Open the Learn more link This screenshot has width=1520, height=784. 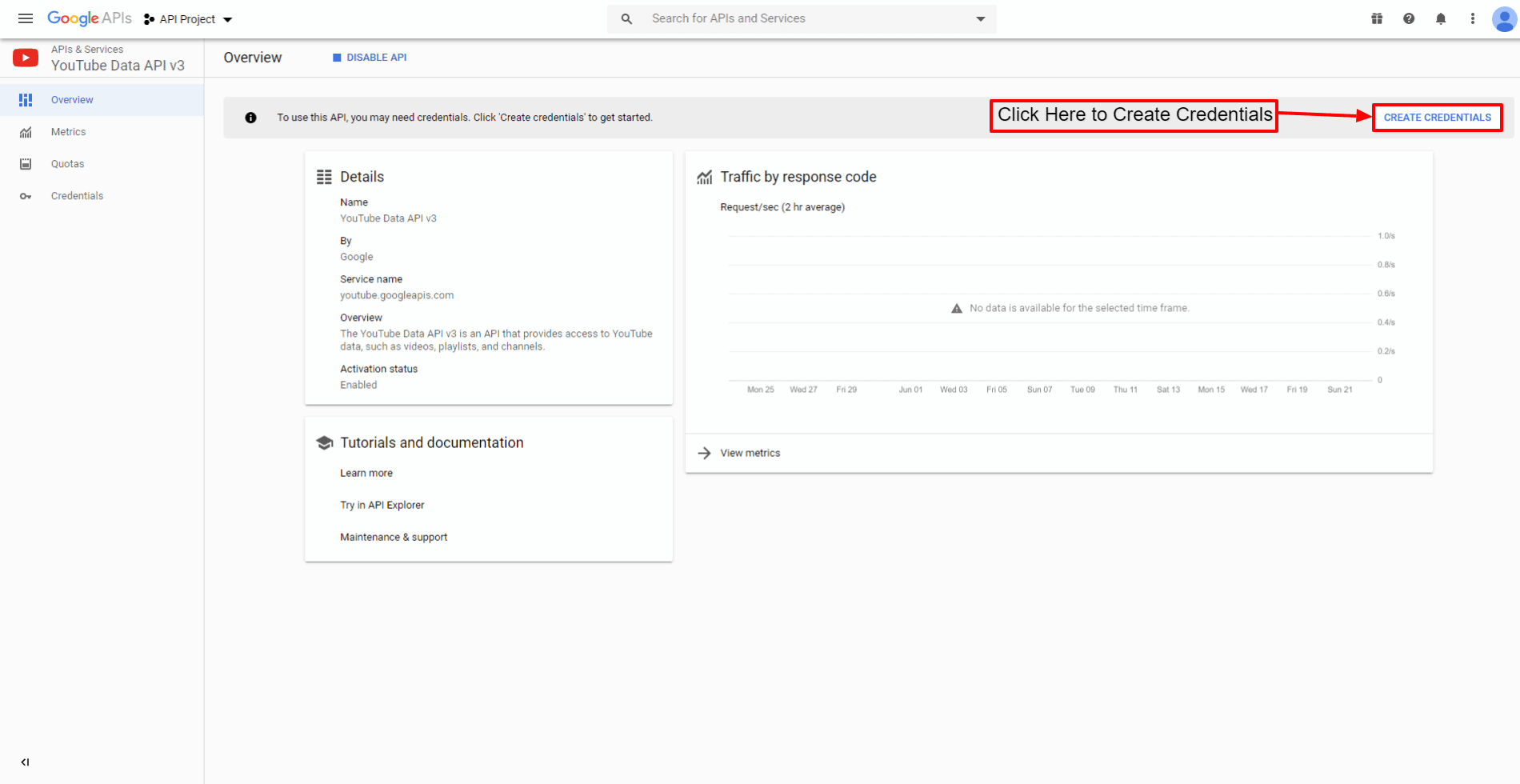click(366, 473)
